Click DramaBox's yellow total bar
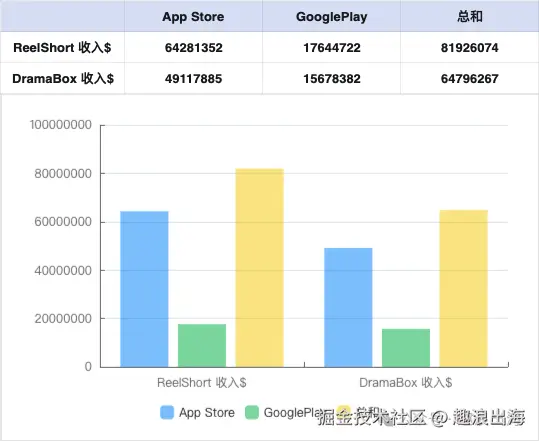The width and height of the screenshot is (539, 441). pyautogui.click(x=464, y=288)
